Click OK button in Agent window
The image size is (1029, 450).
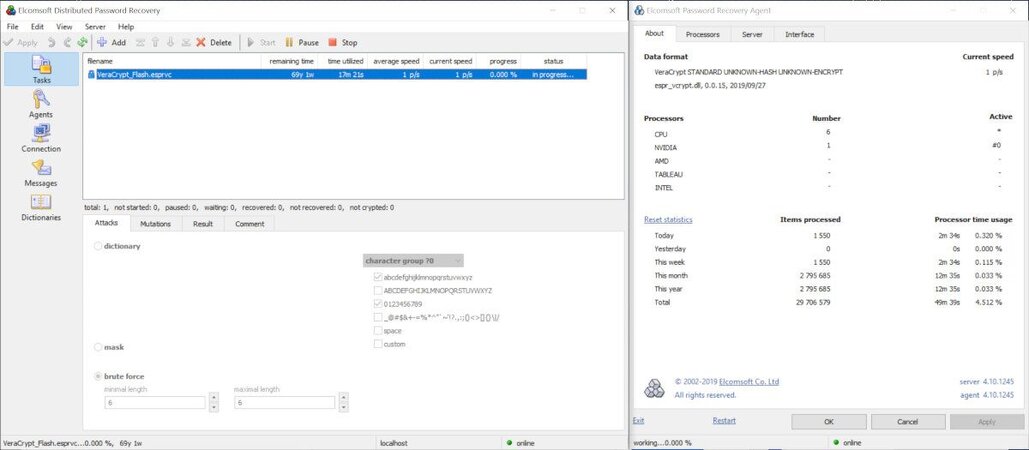(829, 422)
